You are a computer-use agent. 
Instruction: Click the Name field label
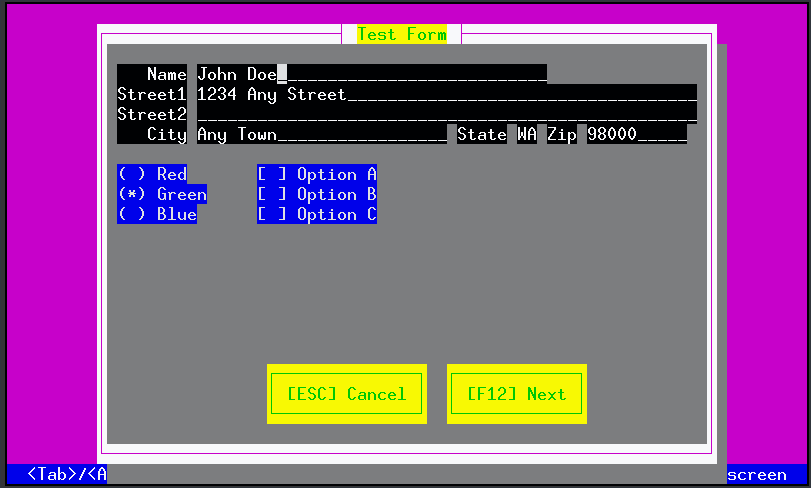click(x=167, y=74)
